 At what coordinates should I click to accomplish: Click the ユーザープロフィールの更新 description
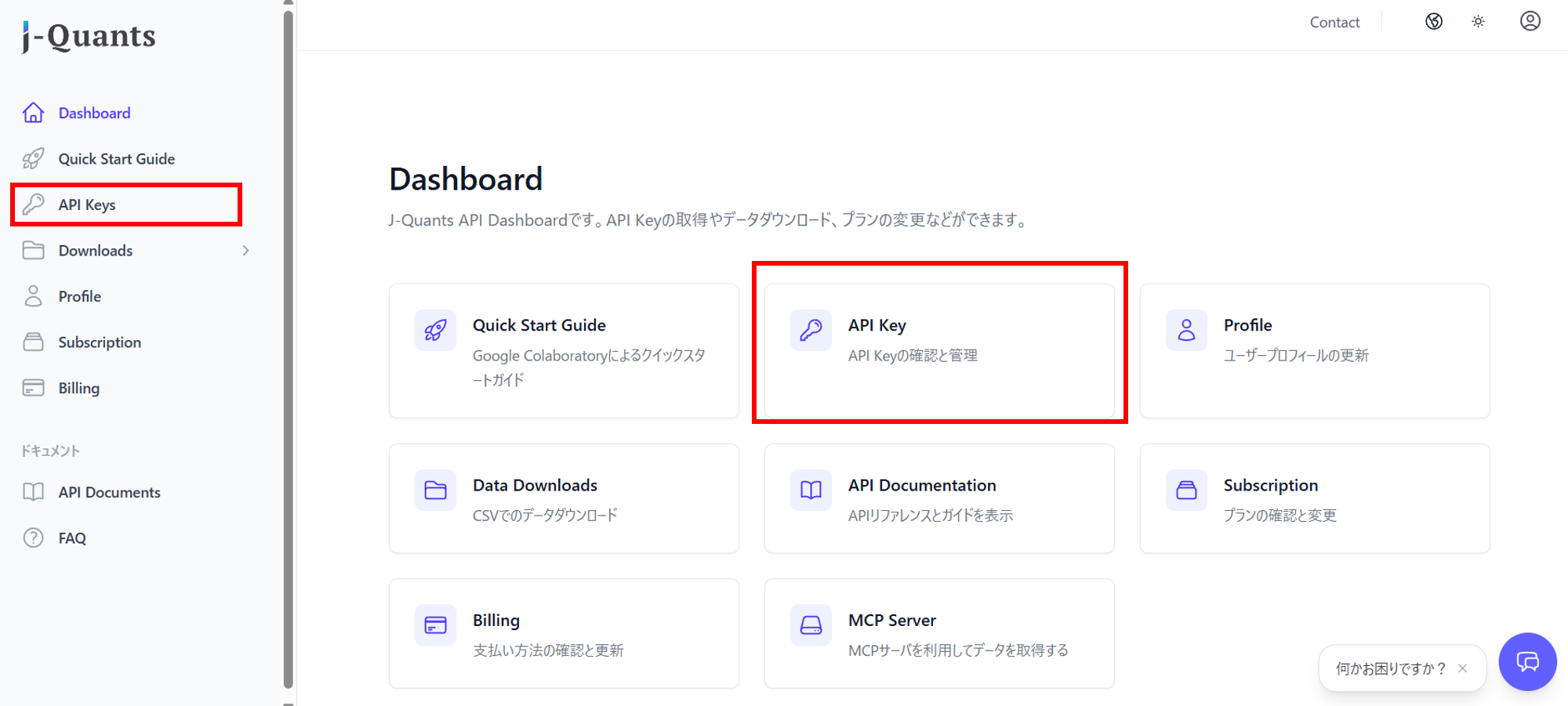click(x=1296, y=356)
